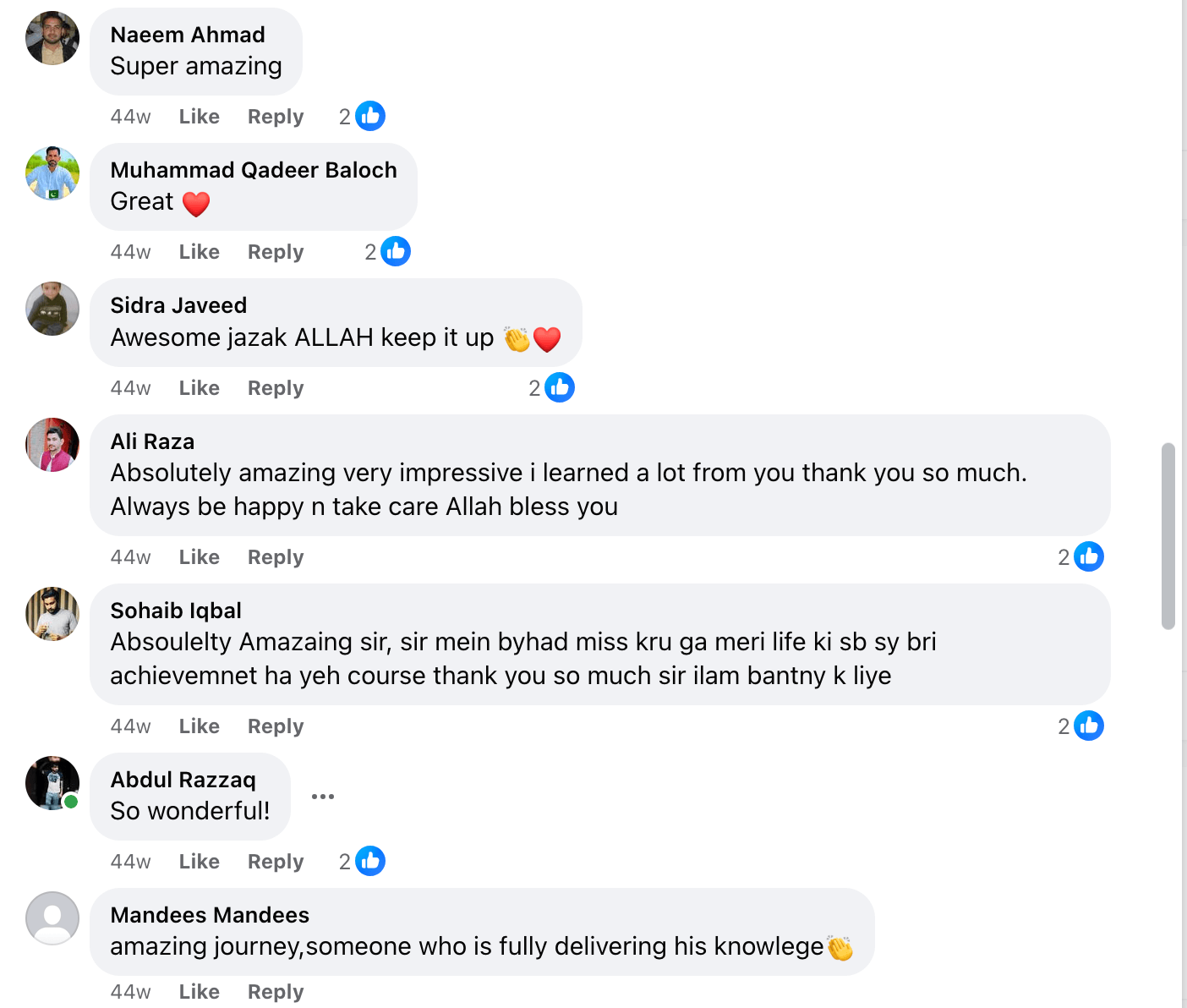Reply to Ali Raza's comment
This screenshot has width=1187, height=1008.
[275, 557]
